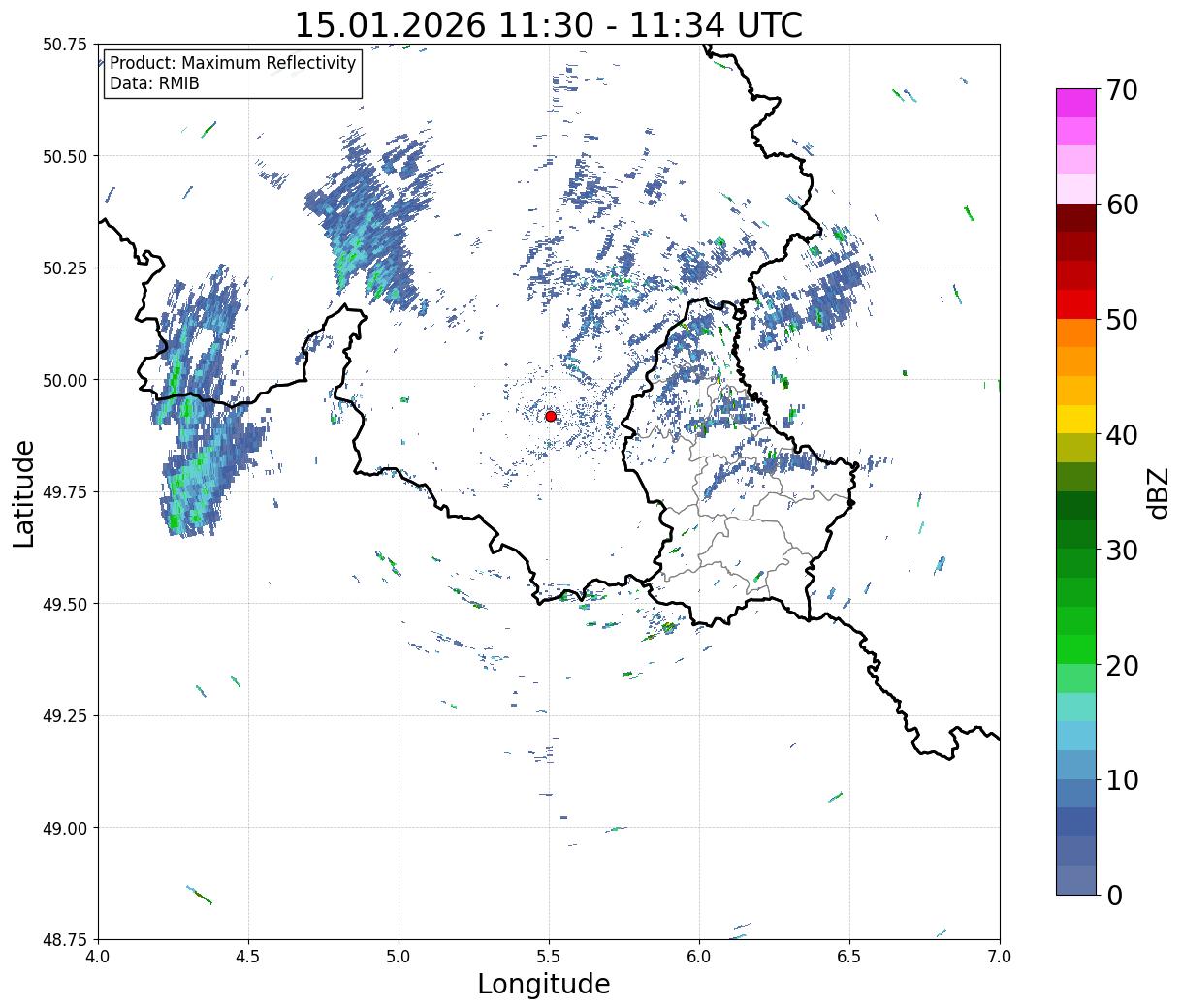Click the "Data: RMIB" text
Image resolution: width=1182 pixels, height=1008 pixels.
click(154, 84)
